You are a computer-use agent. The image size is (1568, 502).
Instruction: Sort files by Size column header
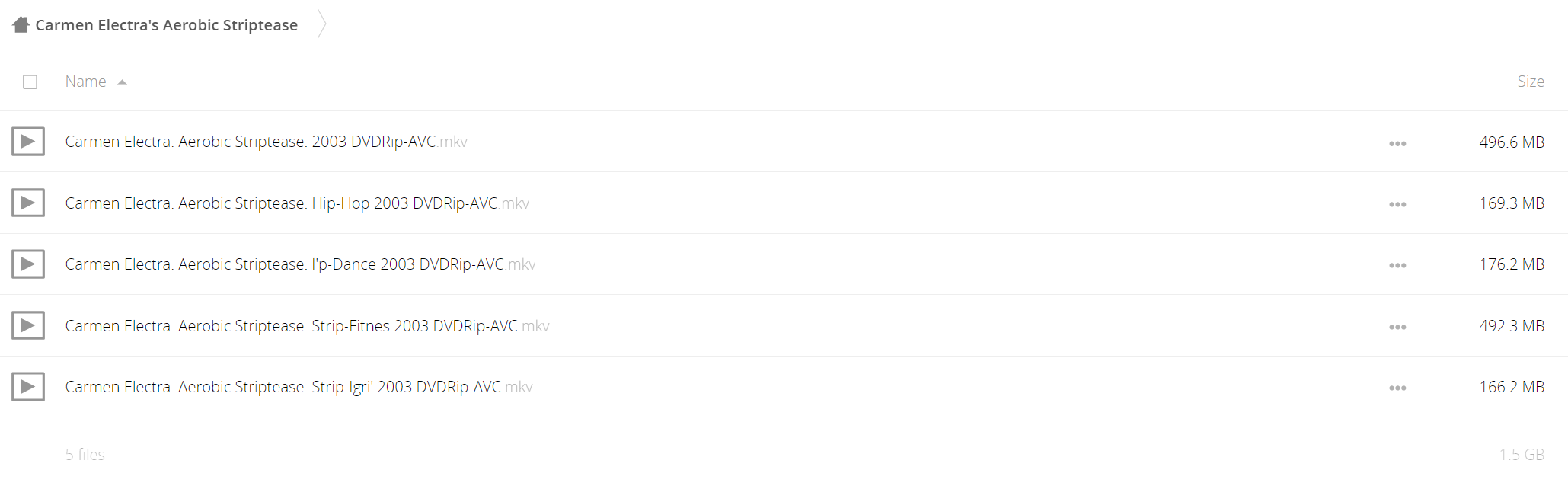pyautogui.click(x=1530, y=82)
